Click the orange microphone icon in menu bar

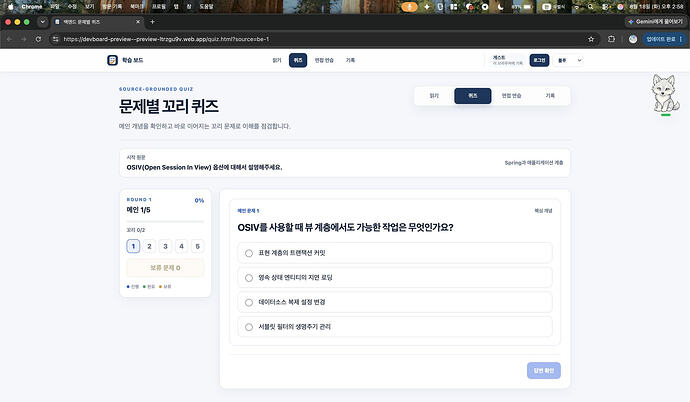pos(409,7)
